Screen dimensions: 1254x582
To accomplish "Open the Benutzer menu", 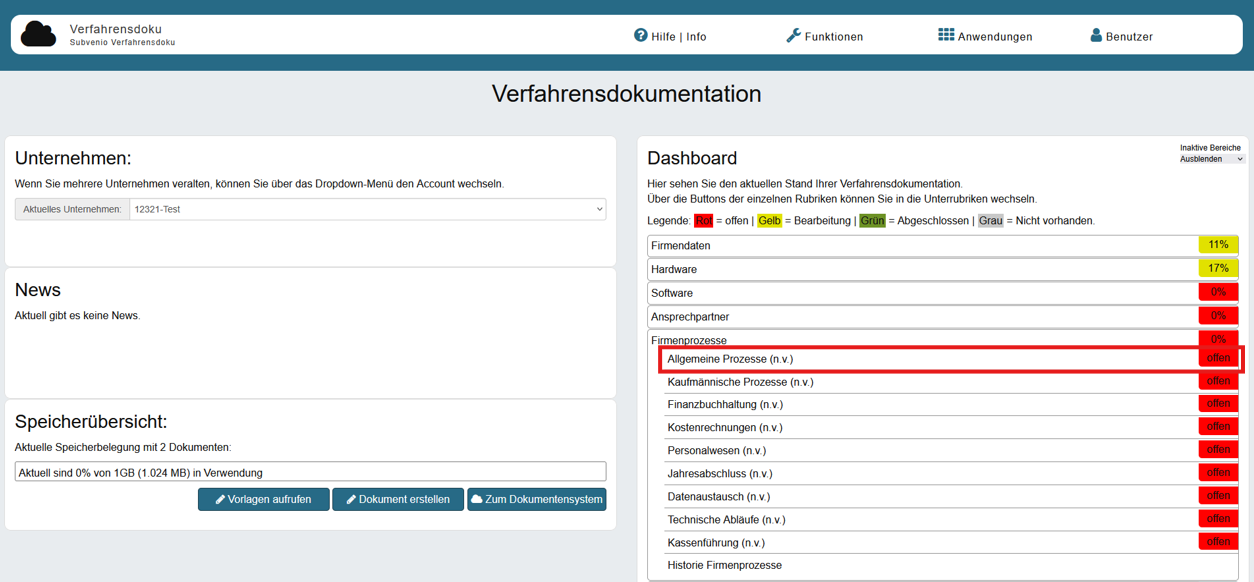I will coord(1121,36).
